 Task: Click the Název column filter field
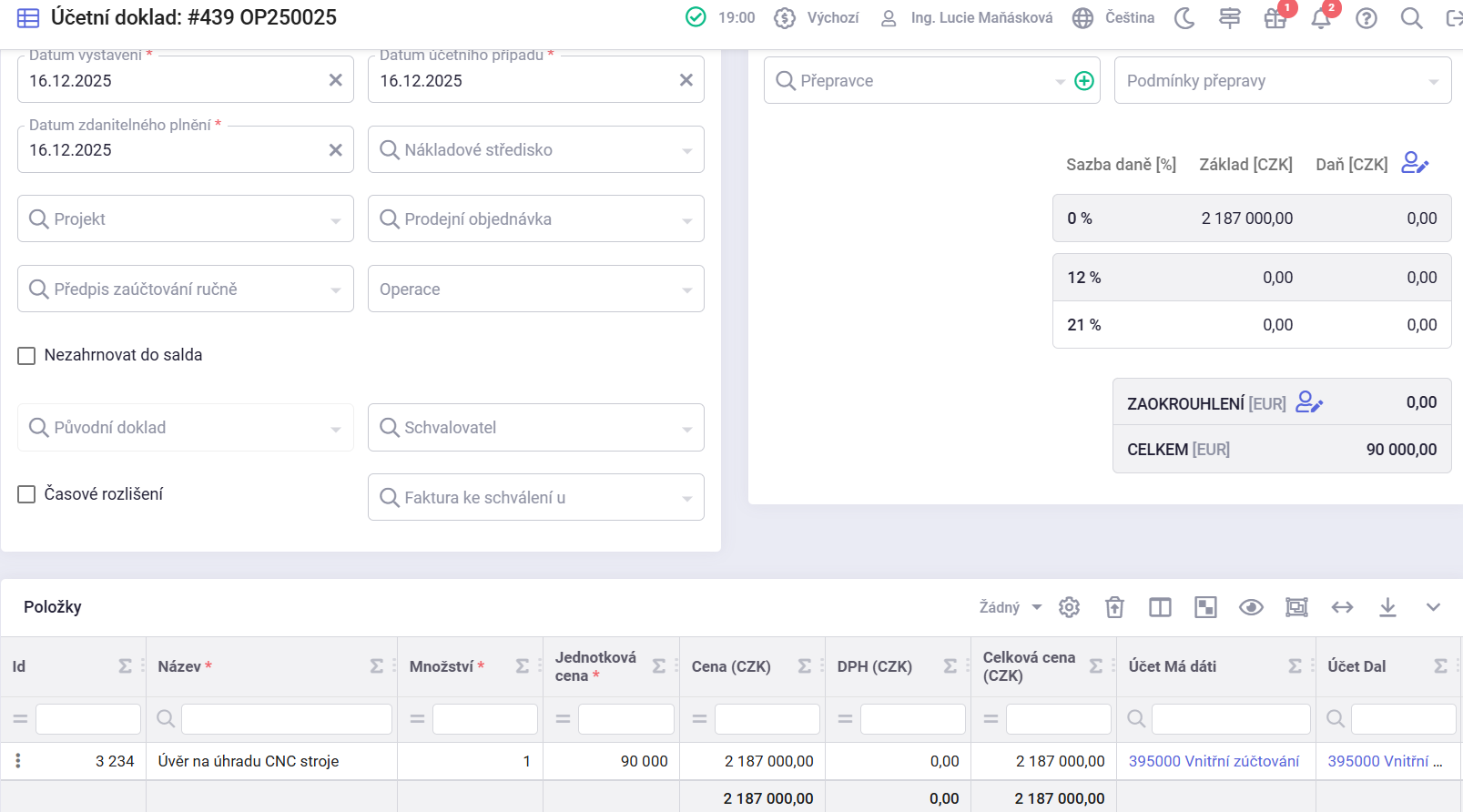pyautogui.click(x=286, y=719)
